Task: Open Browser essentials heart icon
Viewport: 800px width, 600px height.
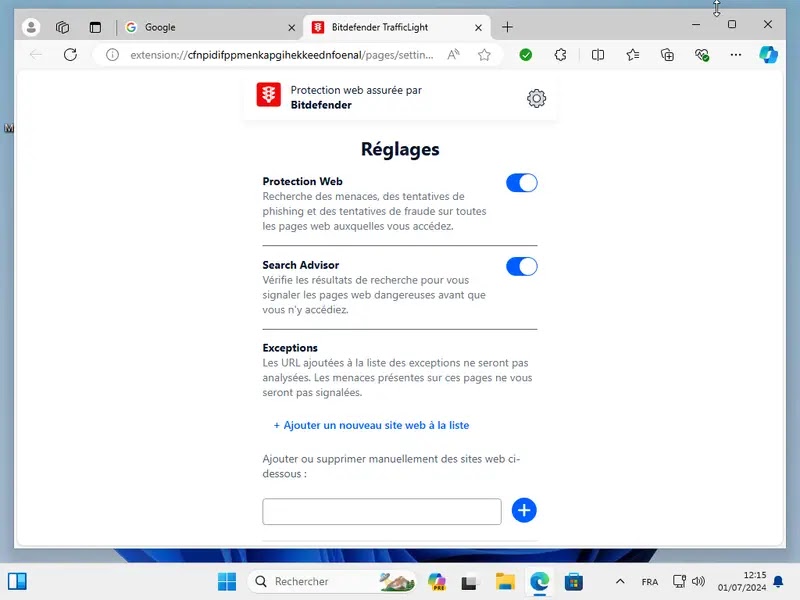Action: coord(702,55)
